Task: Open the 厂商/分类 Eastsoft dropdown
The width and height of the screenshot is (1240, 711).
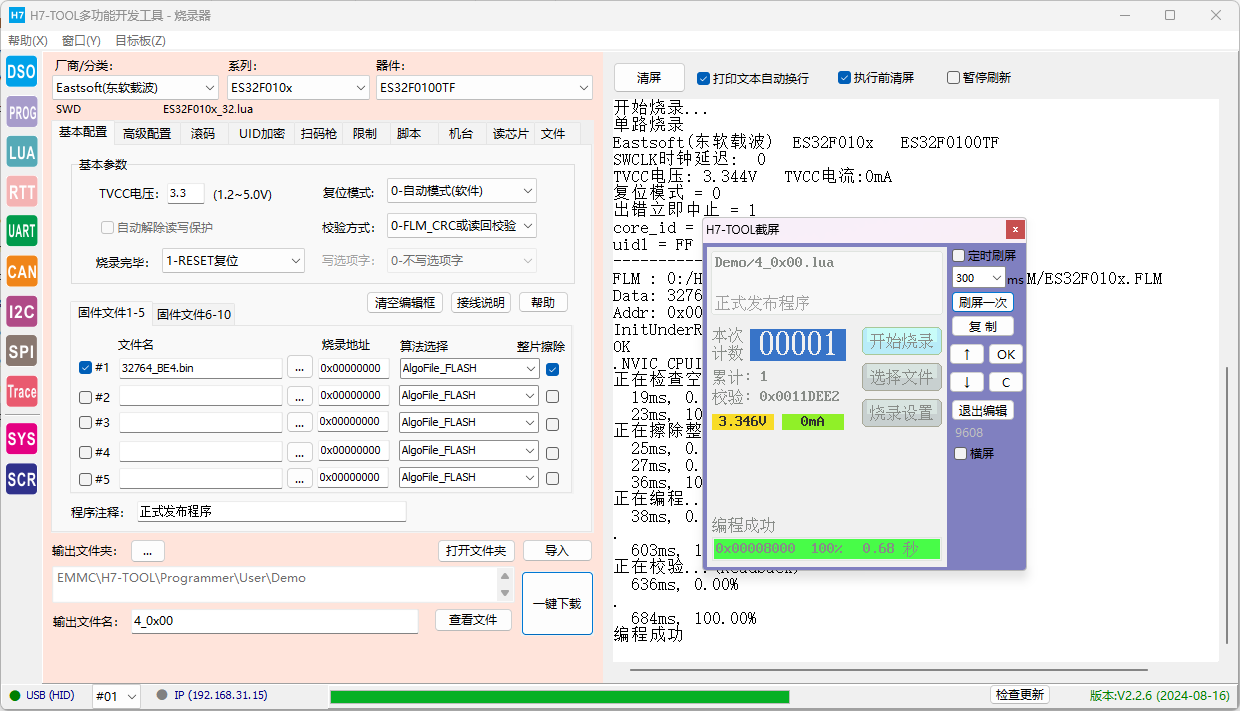Action: (135, 88)
